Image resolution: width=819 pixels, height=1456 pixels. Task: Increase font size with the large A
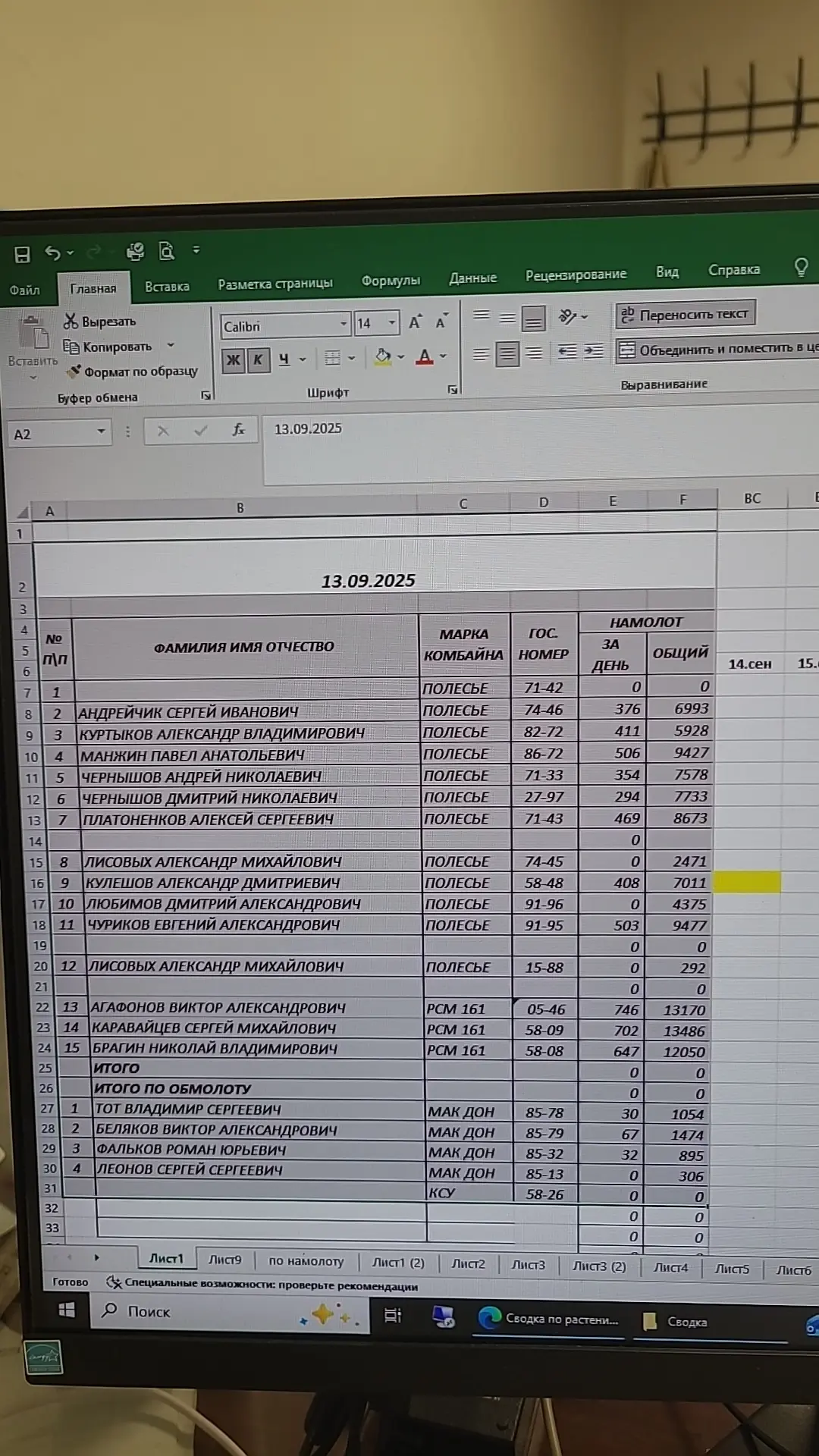tap(415, 322)
